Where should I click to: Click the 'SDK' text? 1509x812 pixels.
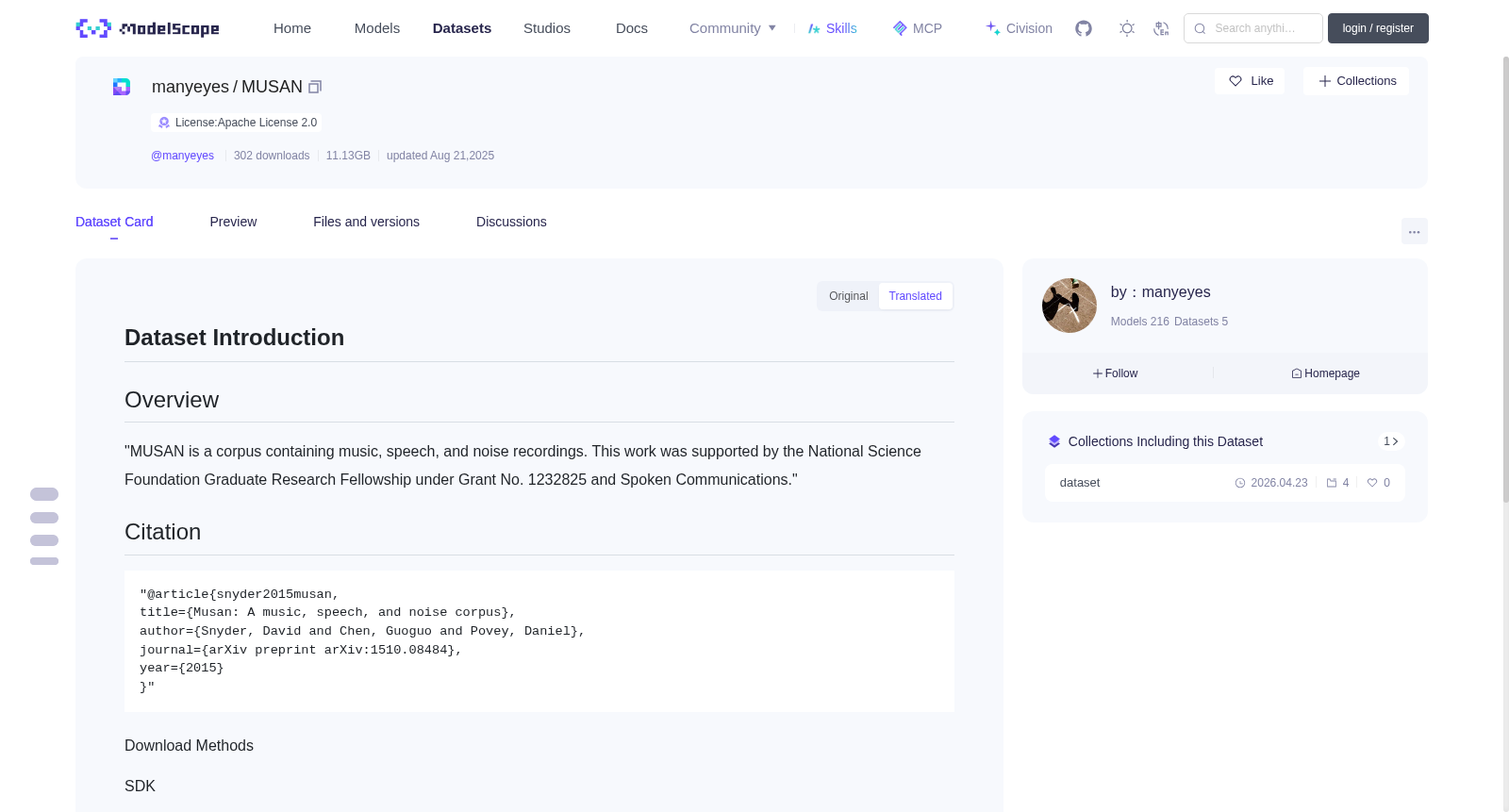[140, 787]
